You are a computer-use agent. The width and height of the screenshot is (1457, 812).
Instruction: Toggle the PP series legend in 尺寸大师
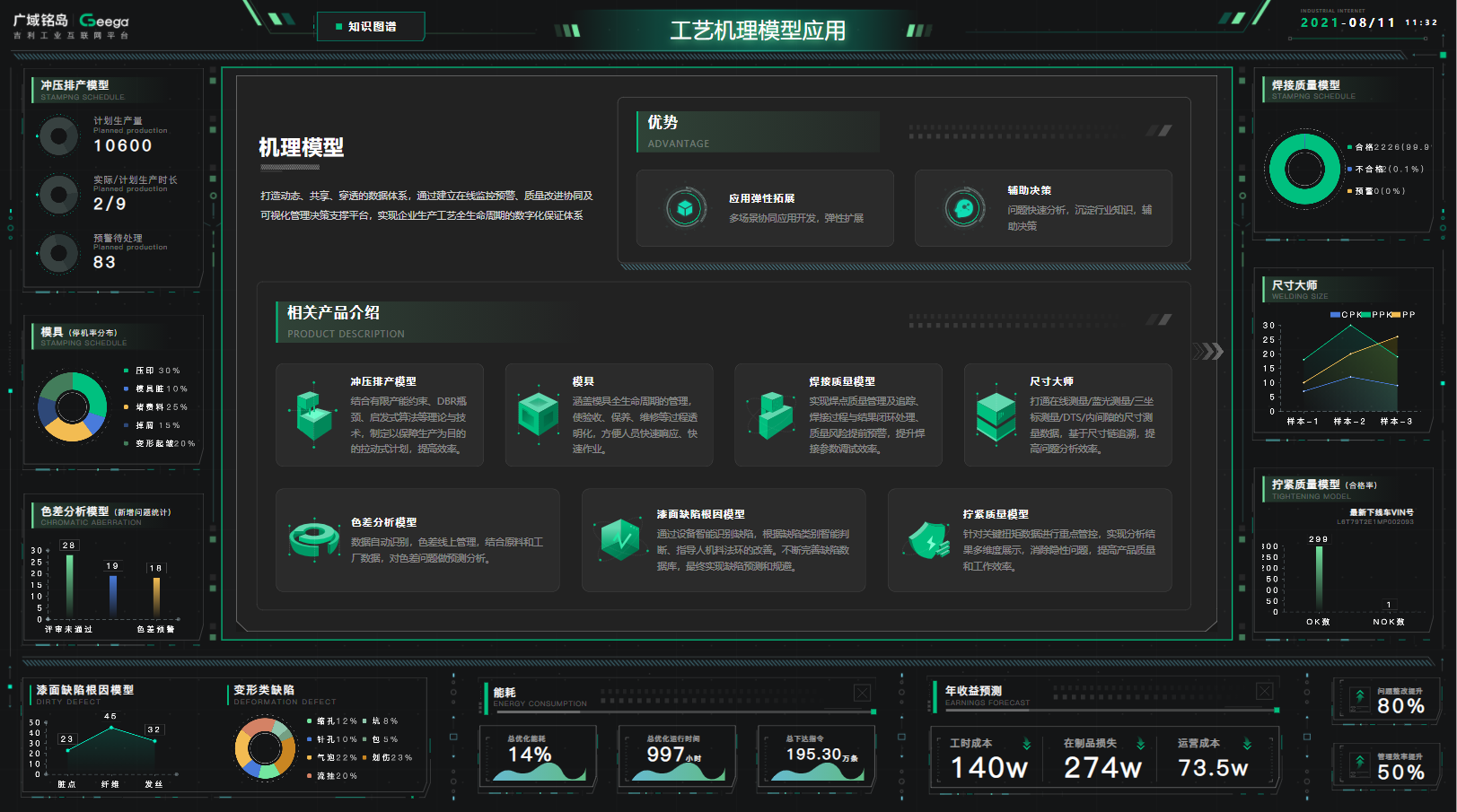[1403, 315]
